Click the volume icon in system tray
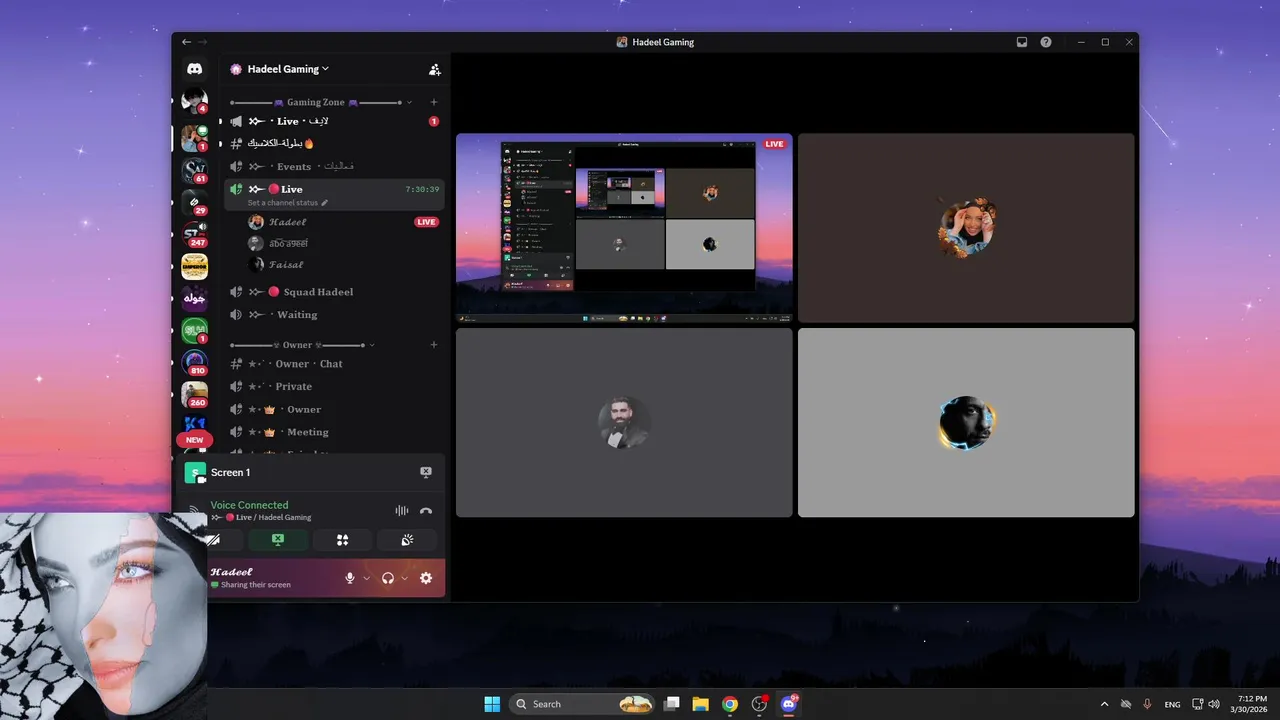The image size is (1280, 720). 1214,704
